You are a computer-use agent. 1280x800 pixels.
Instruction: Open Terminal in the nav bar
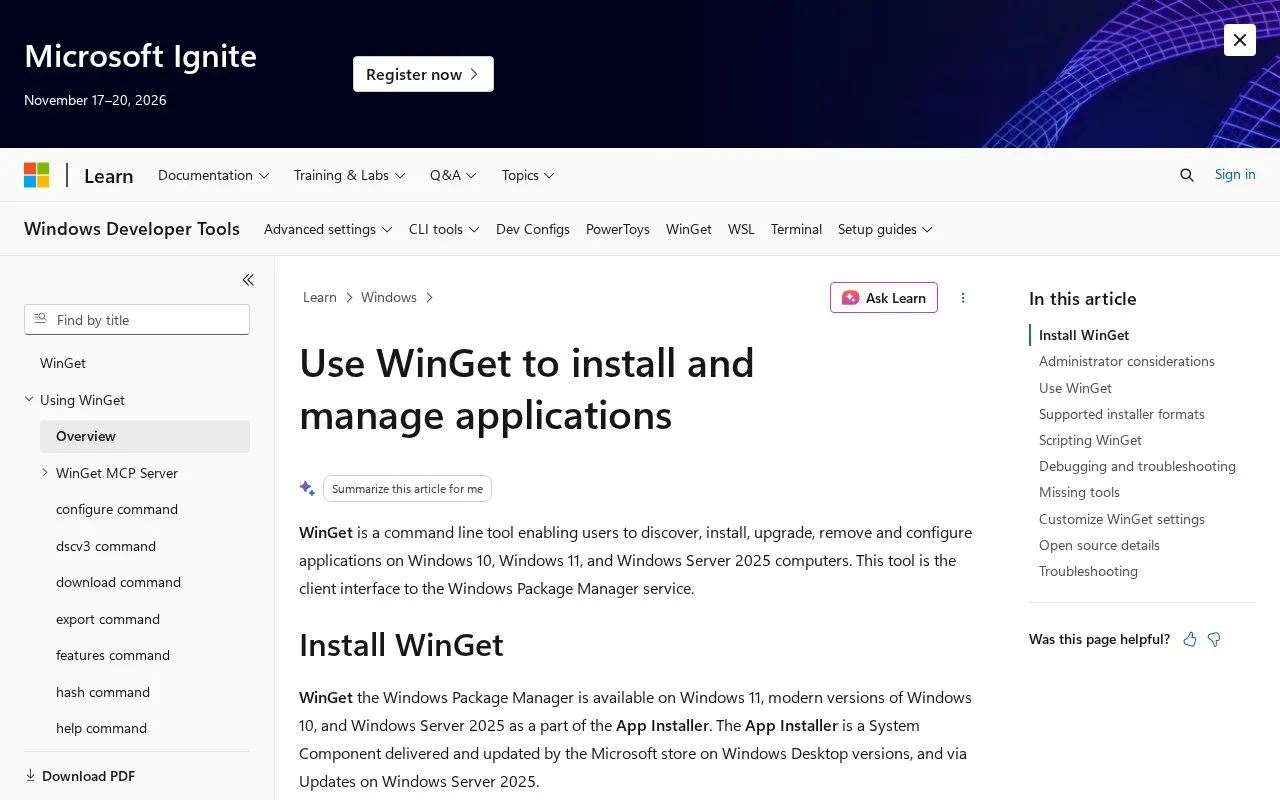click(796, 229)
